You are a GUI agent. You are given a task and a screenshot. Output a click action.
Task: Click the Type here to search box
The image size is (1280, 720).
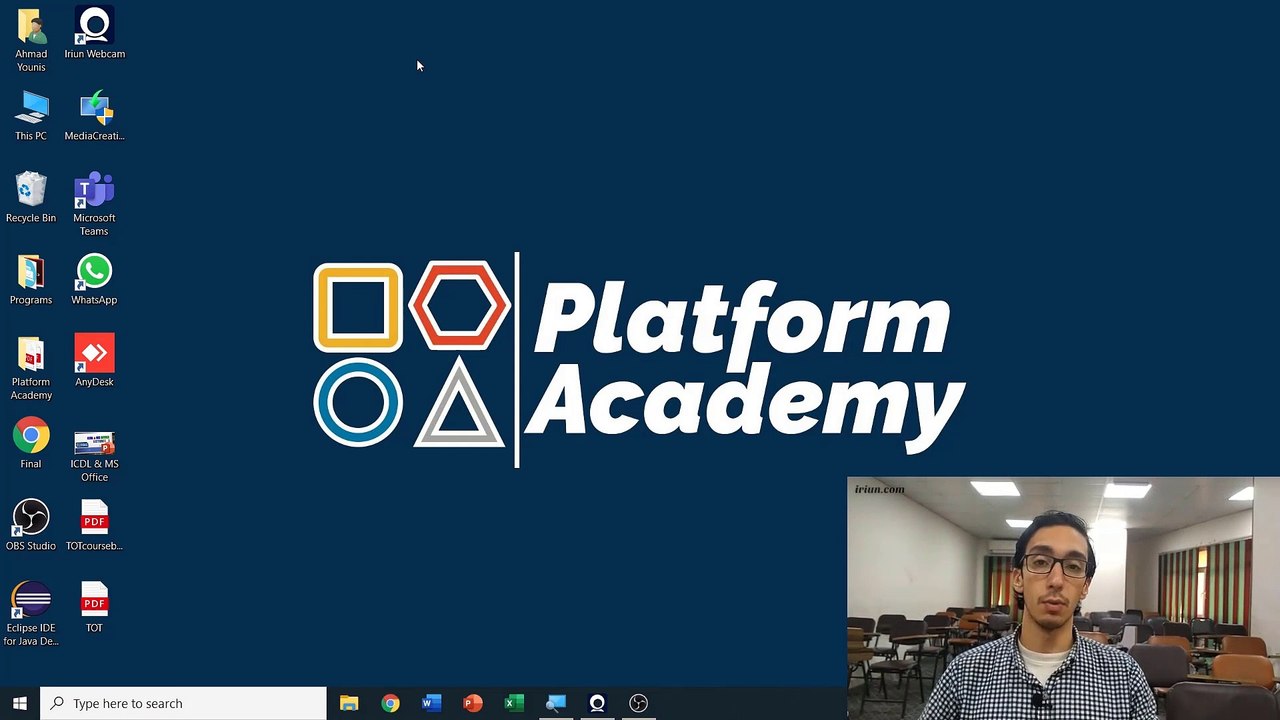(183, 703)
